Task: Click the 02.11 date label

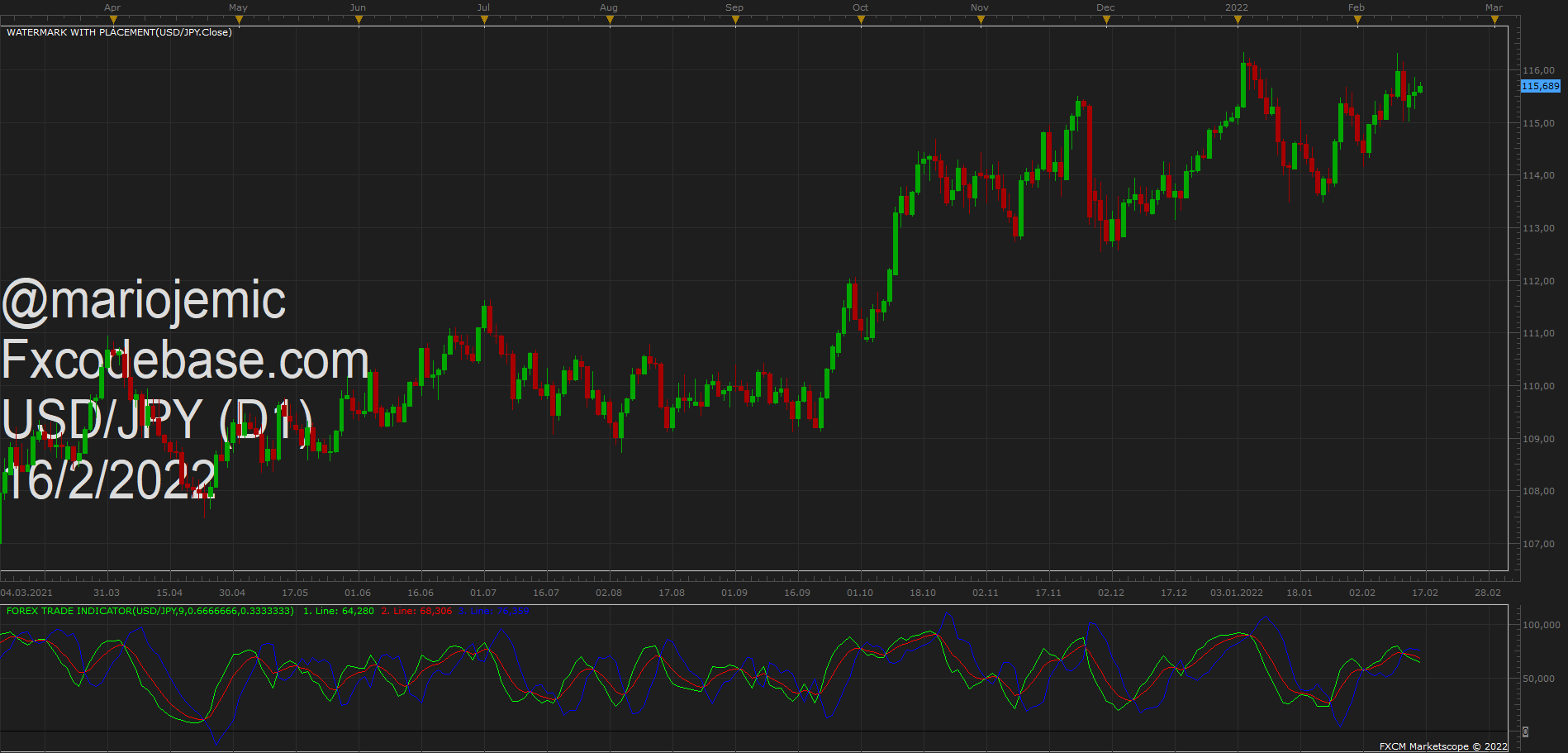Action: tap(986, 593)
